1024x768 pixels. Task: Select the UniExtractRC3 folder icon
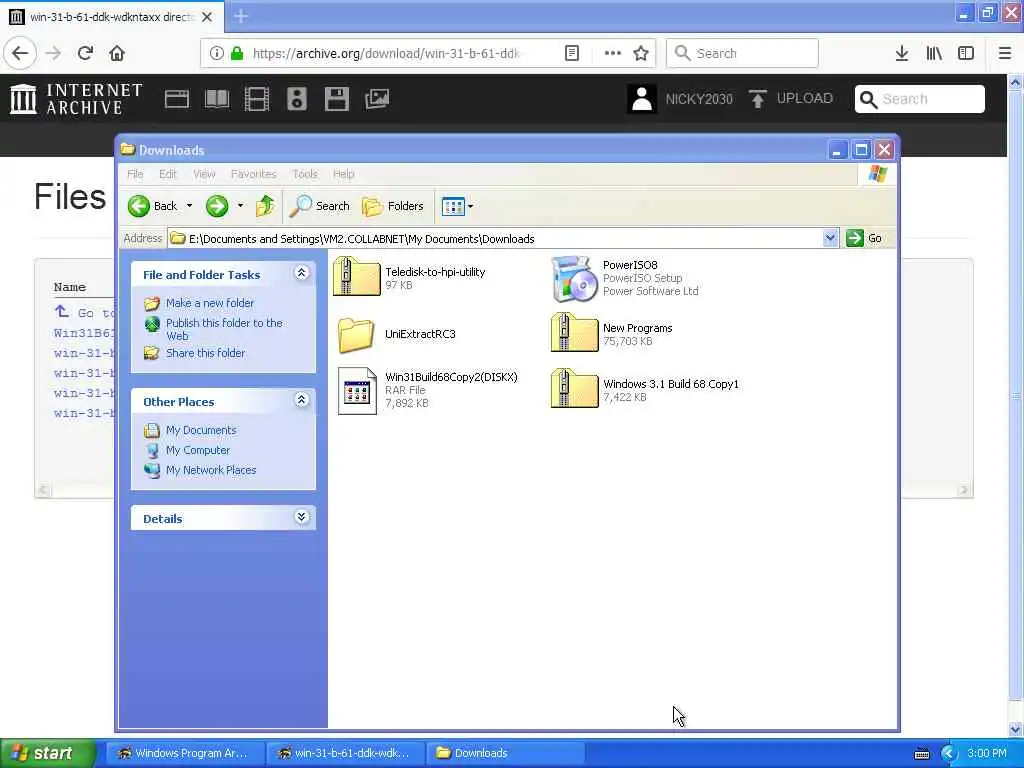(357, 334)
